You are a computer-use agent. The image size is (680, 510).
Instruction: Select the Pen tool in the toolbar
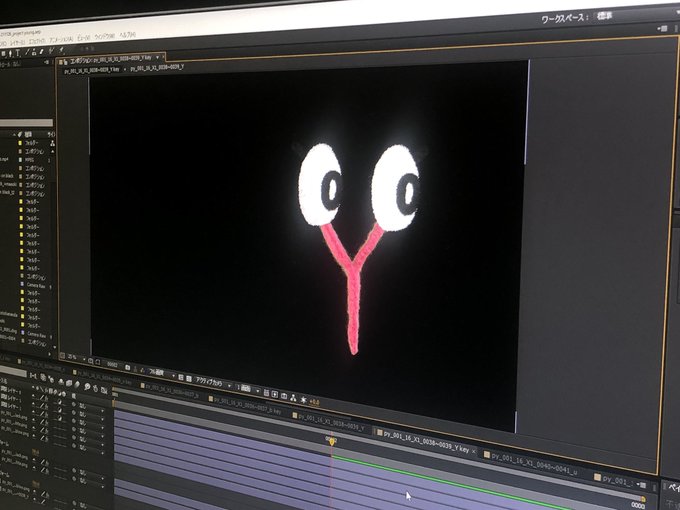(10, 53)
